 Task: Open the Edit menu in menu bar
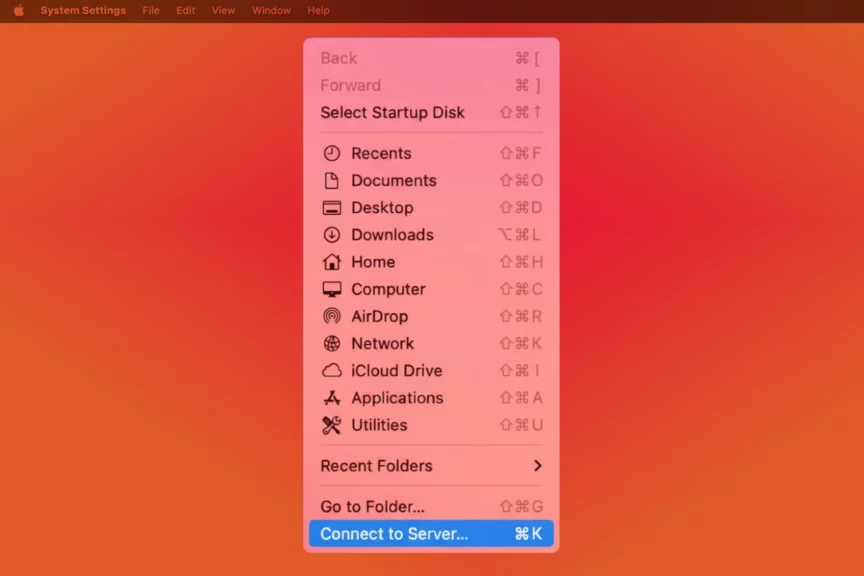click(x=186, y=11)
